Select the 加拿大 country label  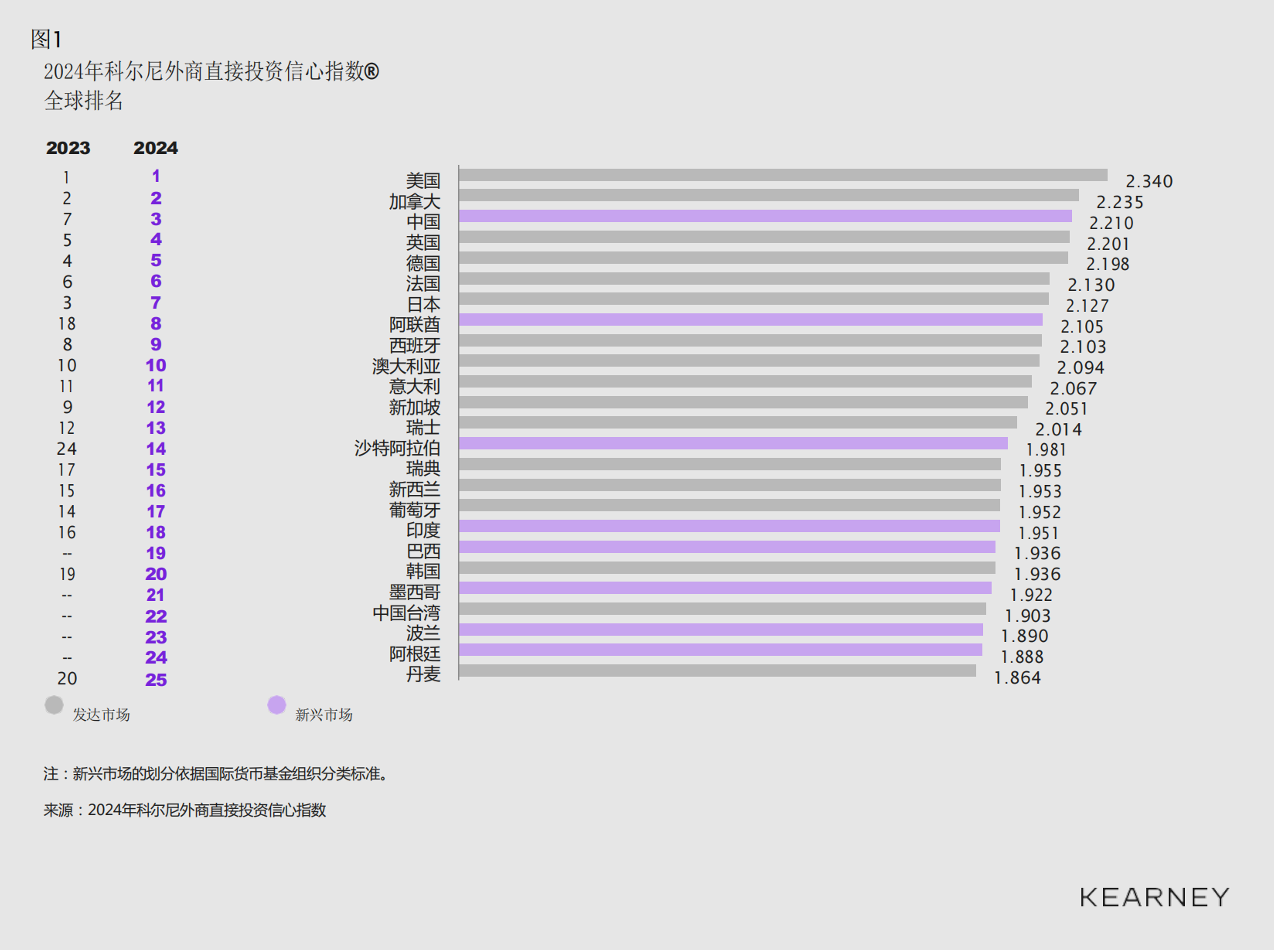pyautogui.click(x=415, y=202)
